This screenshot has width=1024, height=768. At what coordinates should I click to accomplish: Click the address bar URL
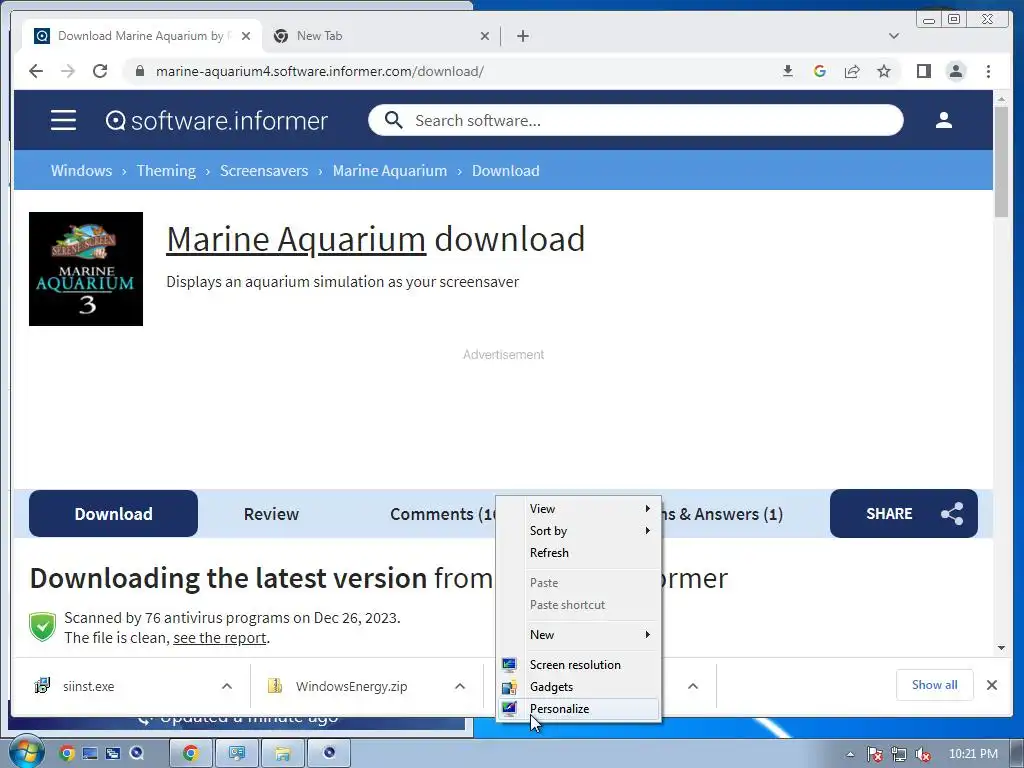click(320, 71)
